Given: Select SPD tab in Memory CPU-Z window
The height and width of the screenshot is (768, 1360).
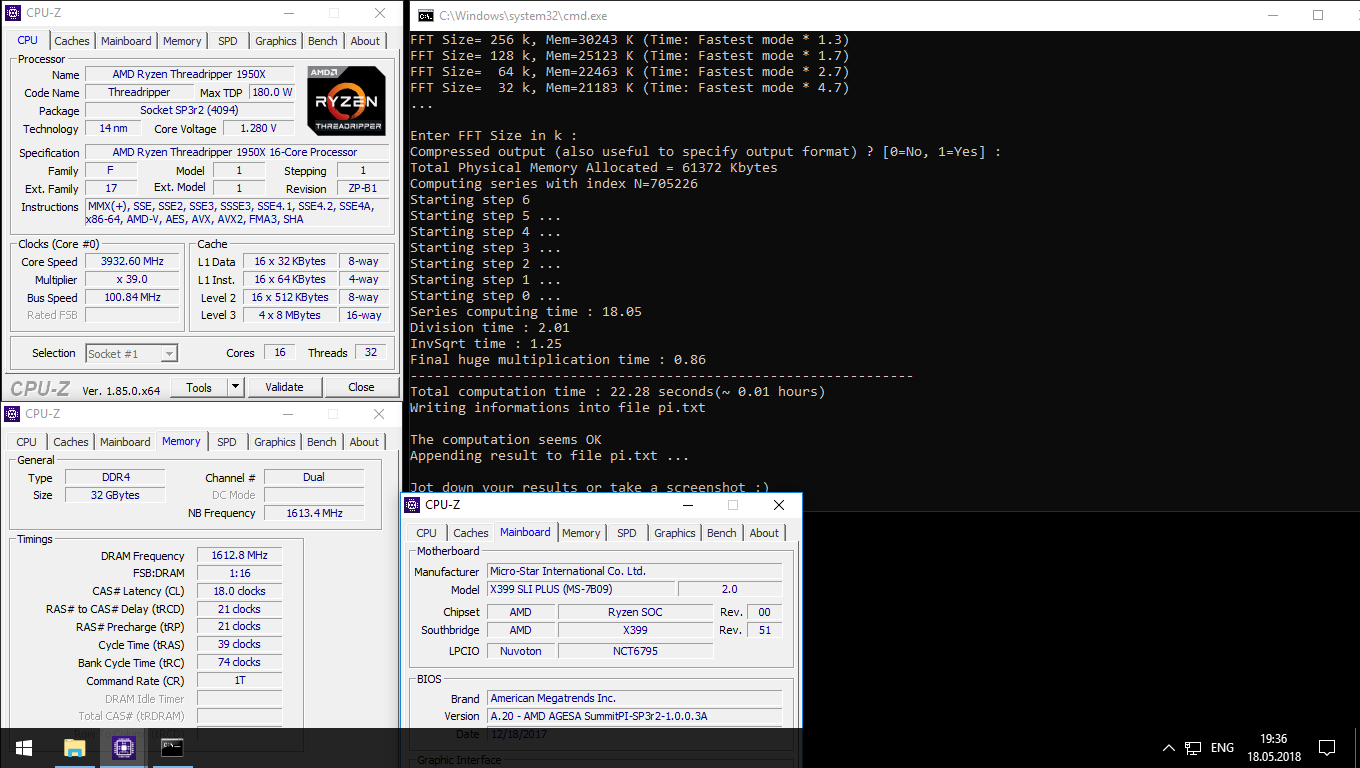Looking at the screenshot, I should coord(227,442).
